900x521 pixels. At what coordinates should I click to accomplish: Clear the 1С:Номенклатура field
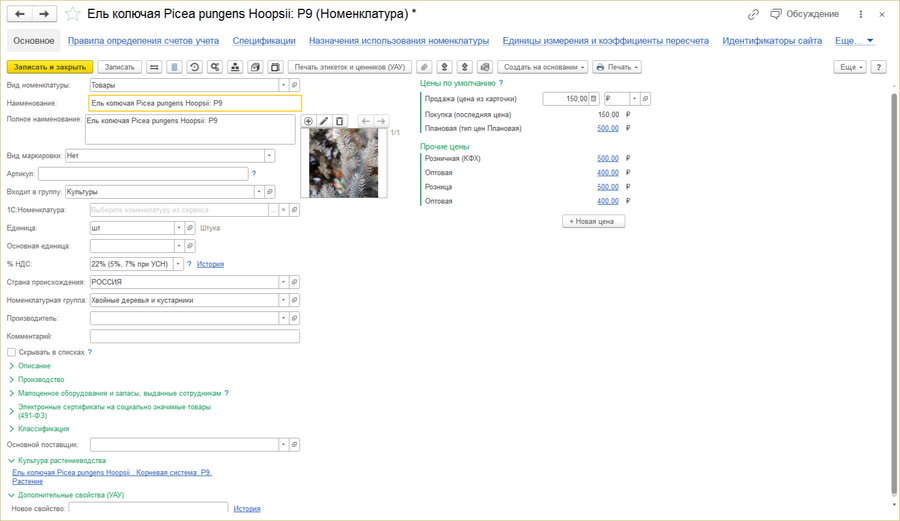pyautogui.click(x=283, y=210)
